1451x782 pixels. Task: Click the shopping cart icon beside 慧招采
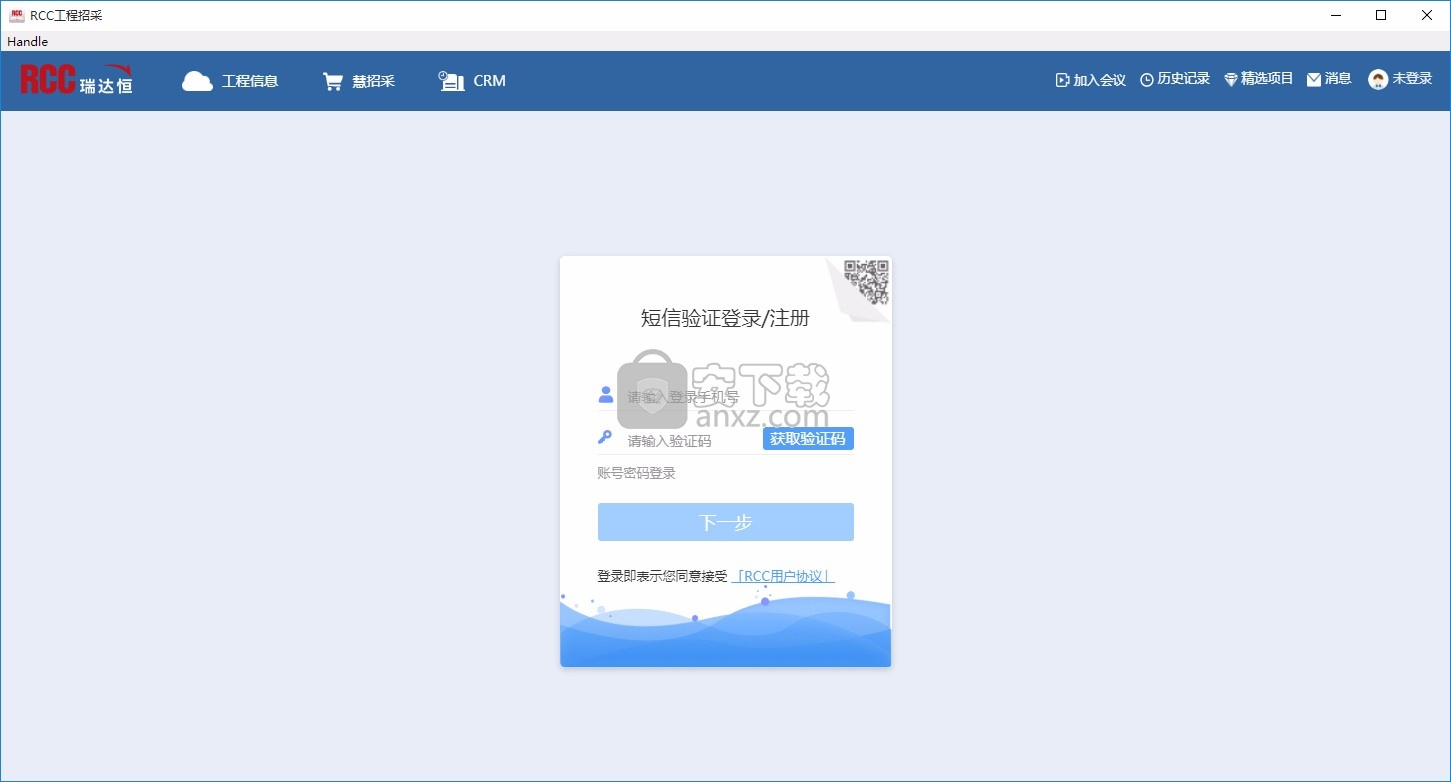332,81
